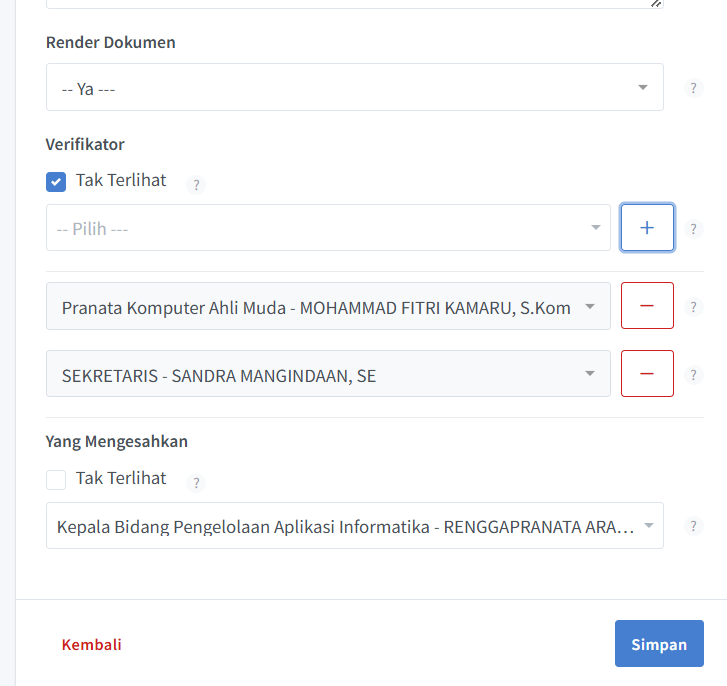This screenshot has width=727, height=686.
Task: Enable Tak Terlihat under Yang Mengesahkan
Action: click(x=57, y=480)
